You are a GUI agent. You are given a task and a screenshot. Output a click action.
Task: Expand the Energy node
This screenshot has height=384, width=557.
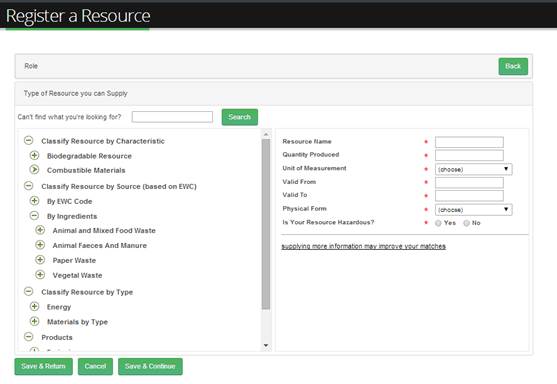tap(34, 306)
